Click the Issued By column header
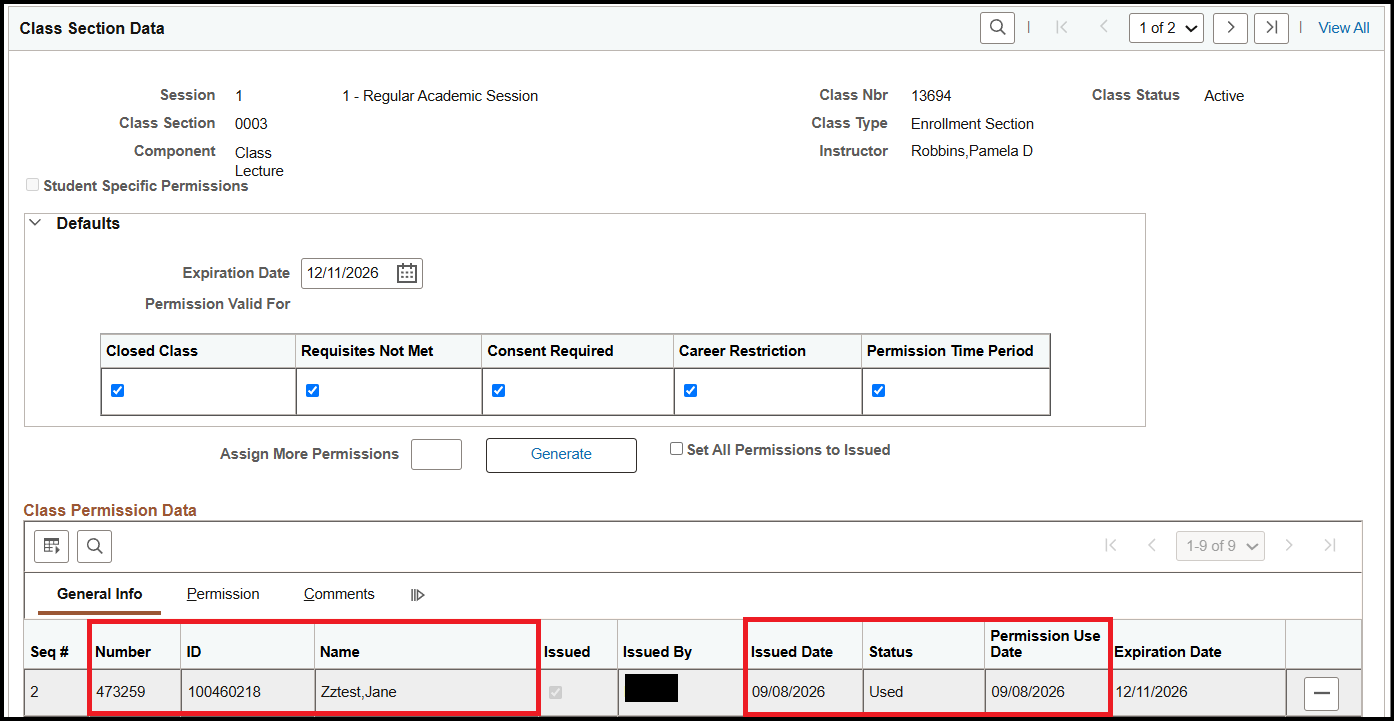This screenshot has height=721, width=1394. click(657, 651)
